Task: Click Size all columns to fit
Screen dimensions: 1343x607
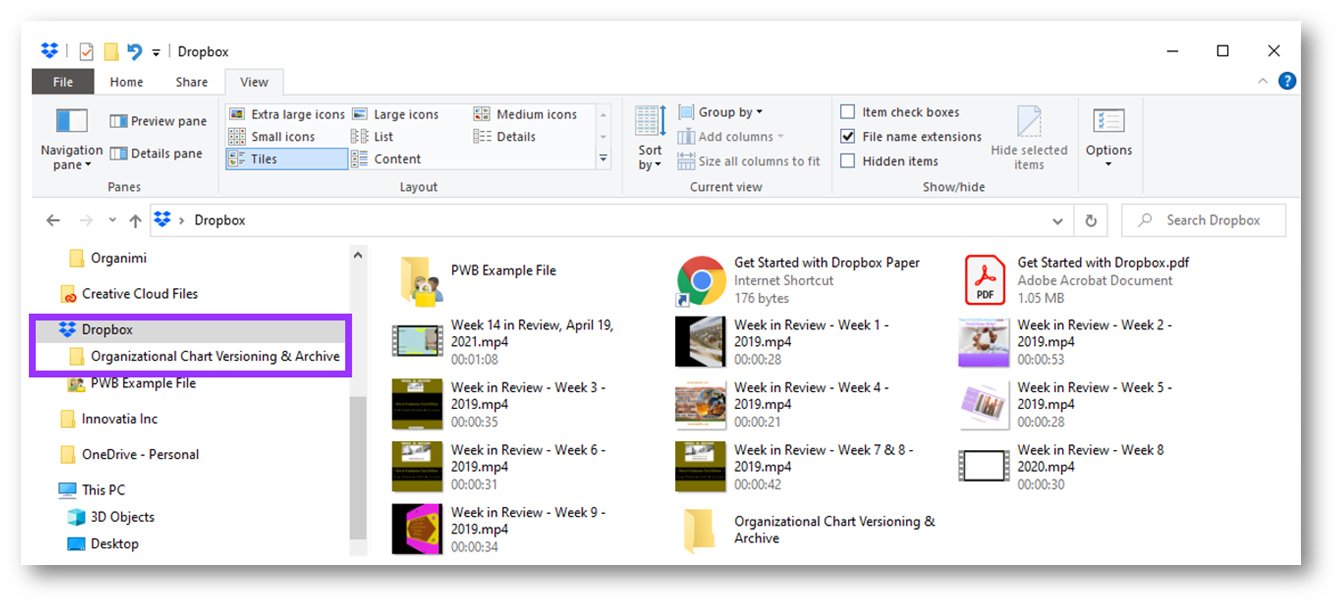Action: [749, 161]
